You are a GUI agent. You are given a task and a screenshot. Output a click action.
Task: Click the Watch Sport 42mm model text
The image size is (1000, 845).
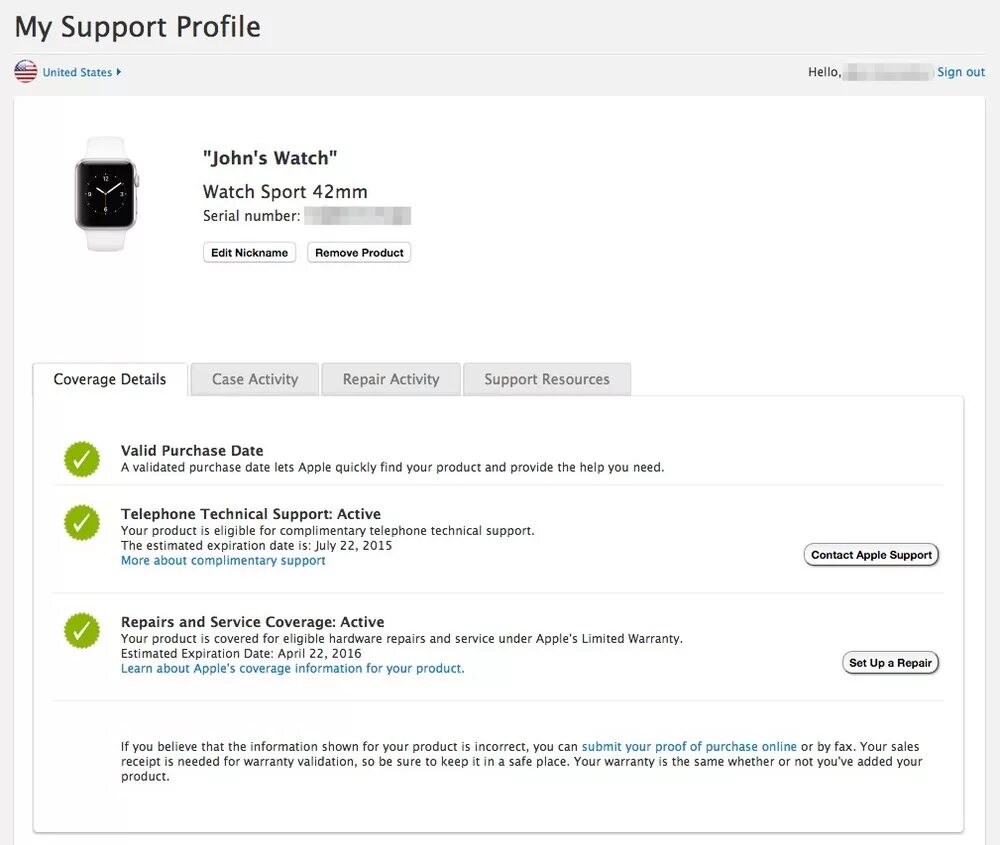tap(285, 191)
